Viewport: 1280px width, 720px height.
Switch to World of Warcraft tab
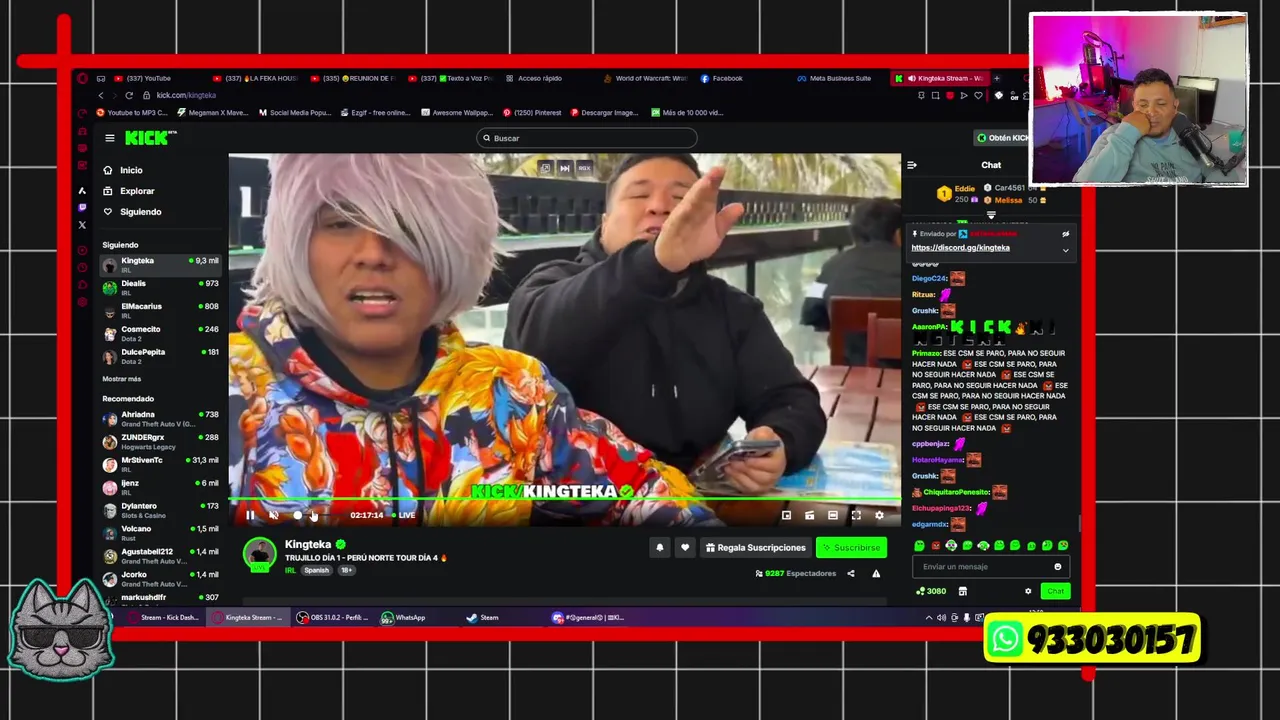click(645, 78)
